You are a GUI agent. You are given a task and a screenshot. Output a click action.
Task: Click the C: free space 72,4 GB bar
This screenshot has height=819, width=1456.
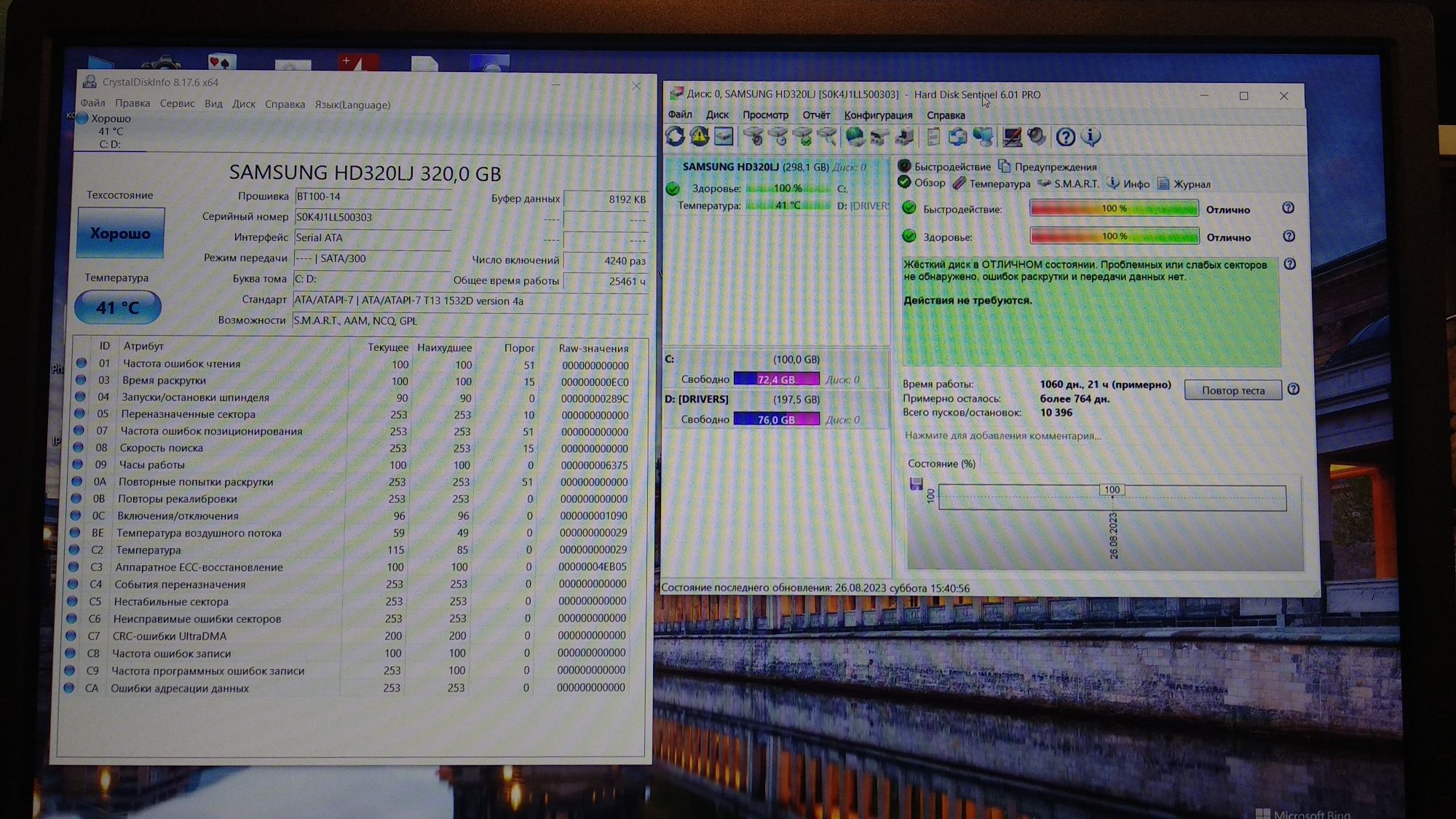pos(776,379)
